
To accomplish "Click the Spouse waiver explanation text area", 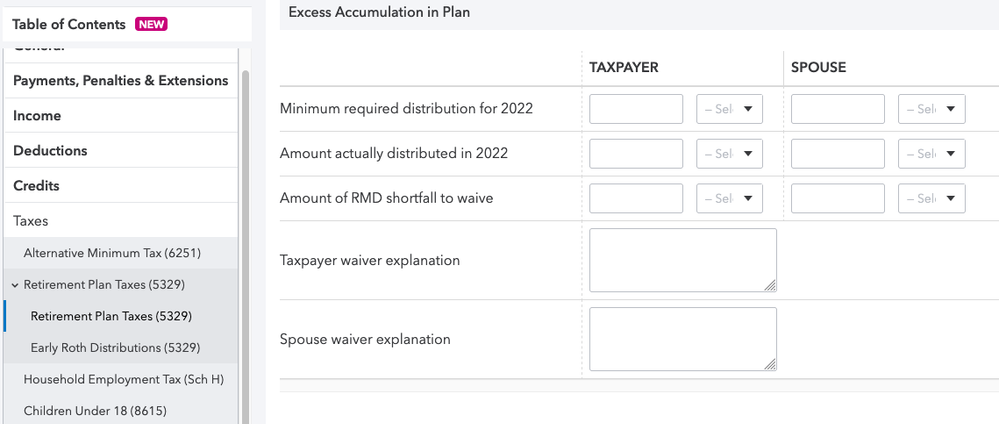I will coord(682,339).
